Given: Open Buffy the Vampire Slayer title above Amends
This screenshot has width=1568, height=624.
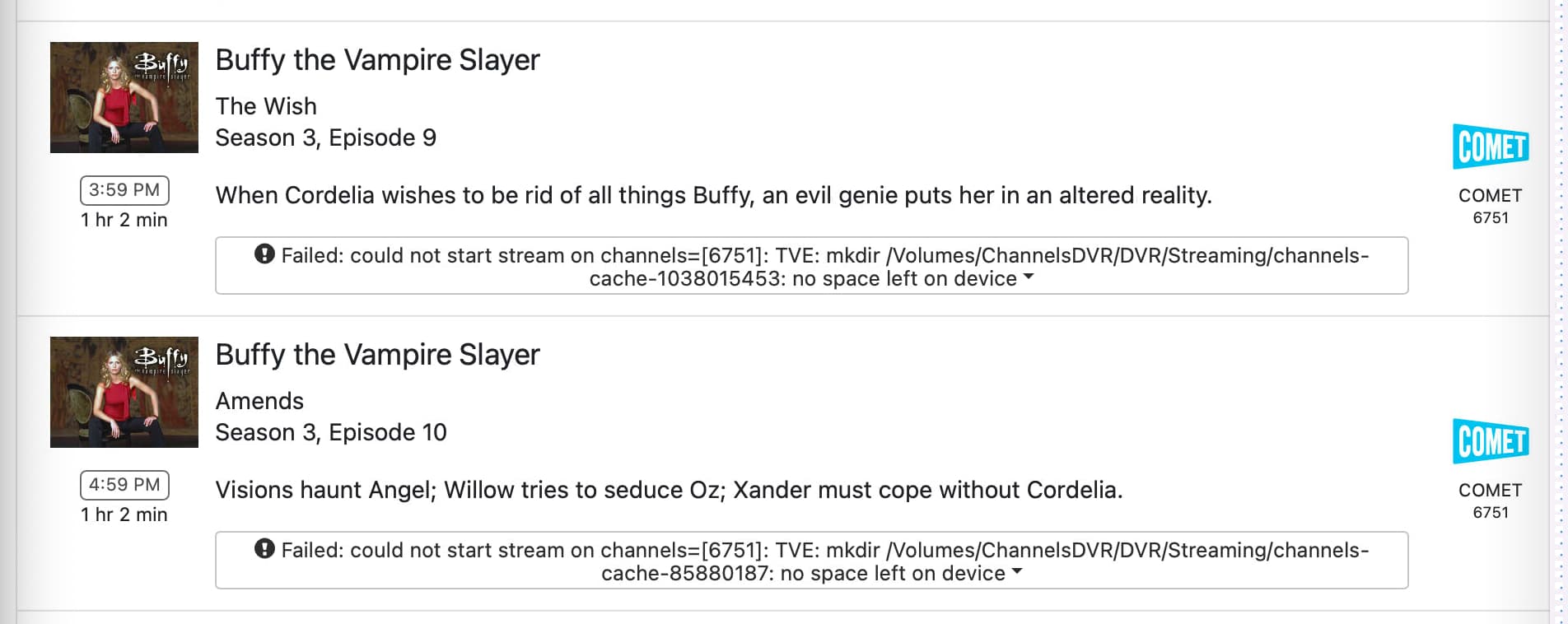Looking at the screenshot, I should tap(377, 355).
